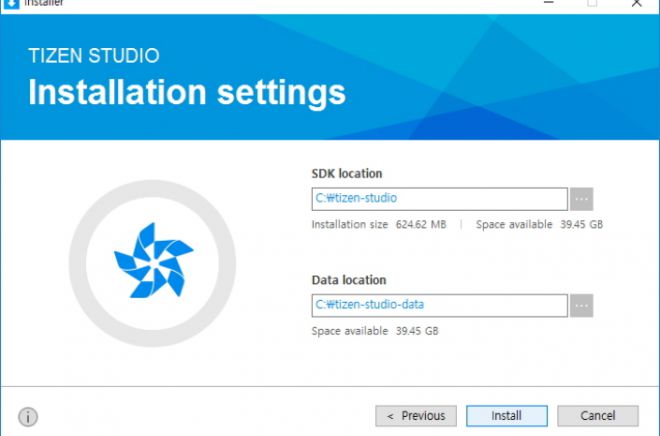Click the Tizen pinwheel logo

[153, 261]
